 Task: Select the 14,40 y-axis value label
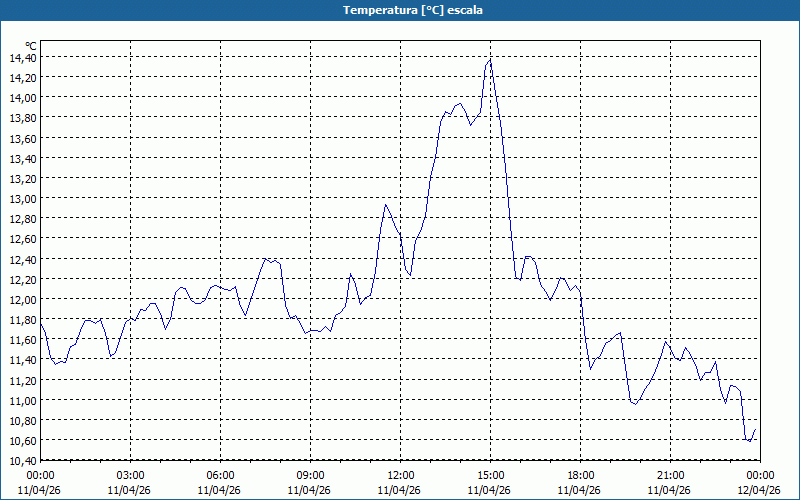(22, 57)
